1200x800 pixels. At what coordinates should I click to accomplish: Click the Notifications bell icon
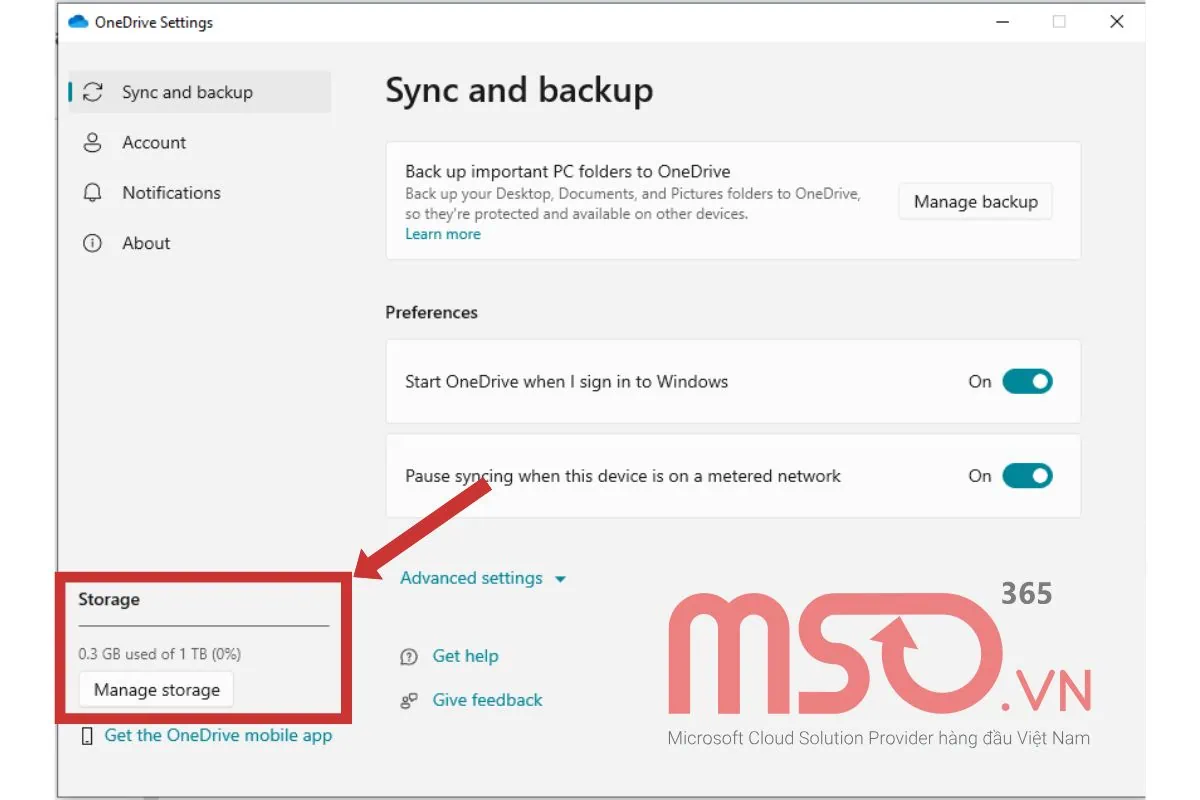click(x=93, y=193)
